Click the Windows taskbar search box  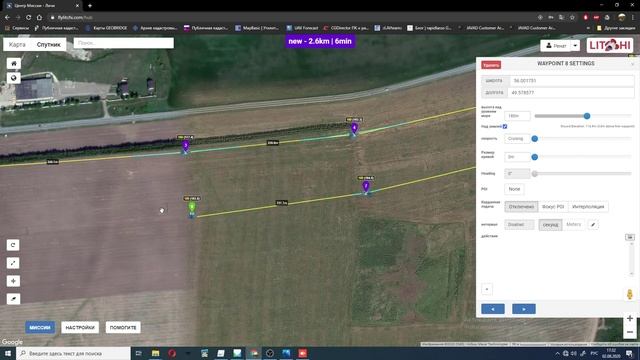pyautogui.click(x=73, y=353)
